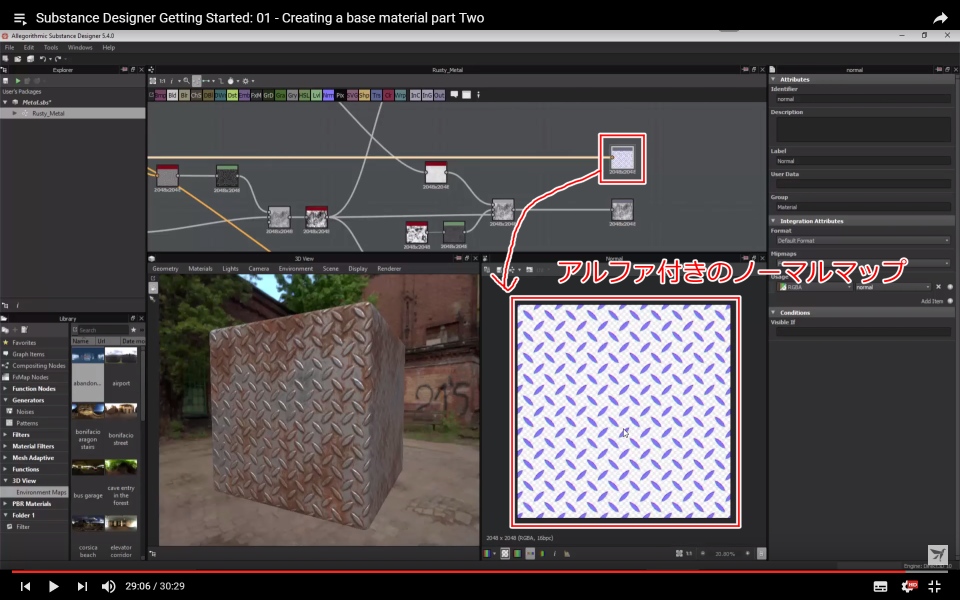
Task: Zoom out 2D view with minus icon
Action: tap(703, 553)
